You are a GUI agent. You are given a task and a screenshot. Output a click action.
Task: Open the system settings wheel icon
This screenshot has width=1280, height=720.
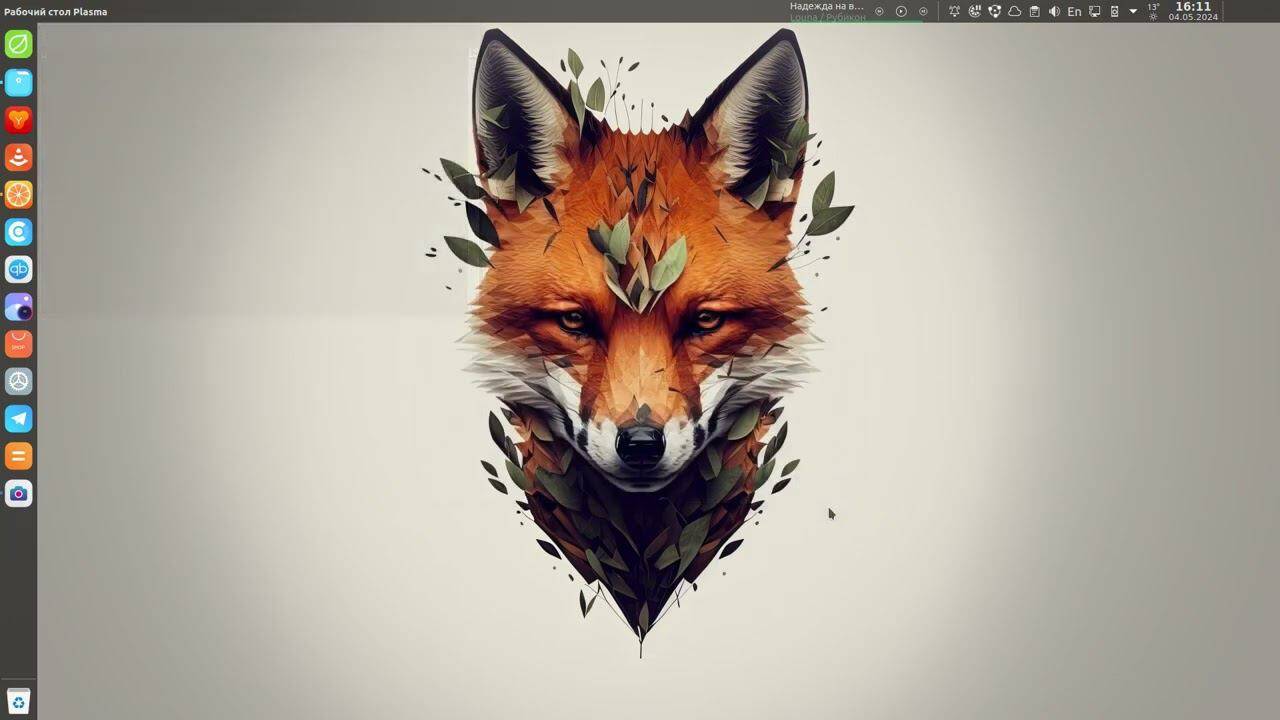tap(19, 381)
